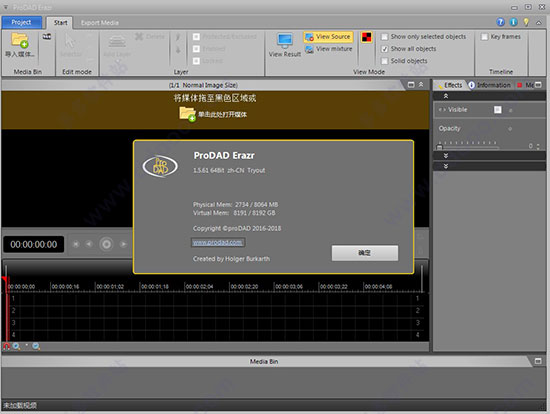The height and width of the screenshot is (414, 550).
Task: Select timeline track 4 label
Action: tap(13, 335)
